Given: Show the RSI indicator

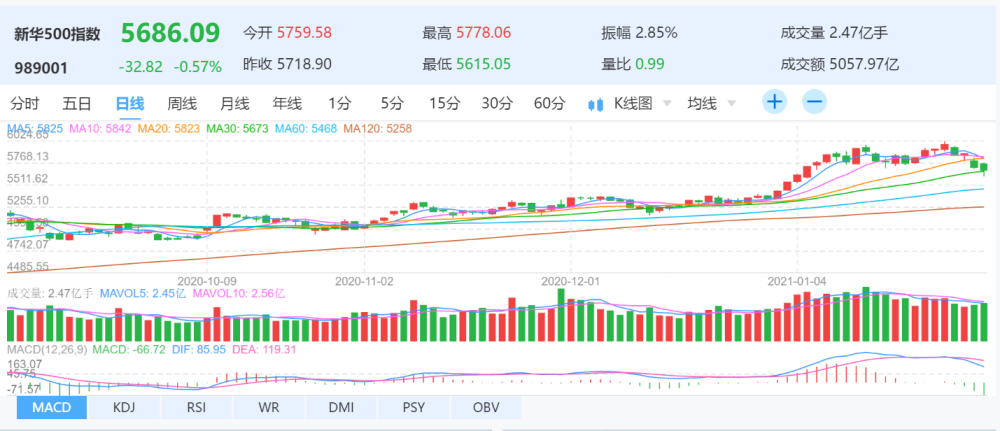Looking at the screenshot, I should coord(196,408).
